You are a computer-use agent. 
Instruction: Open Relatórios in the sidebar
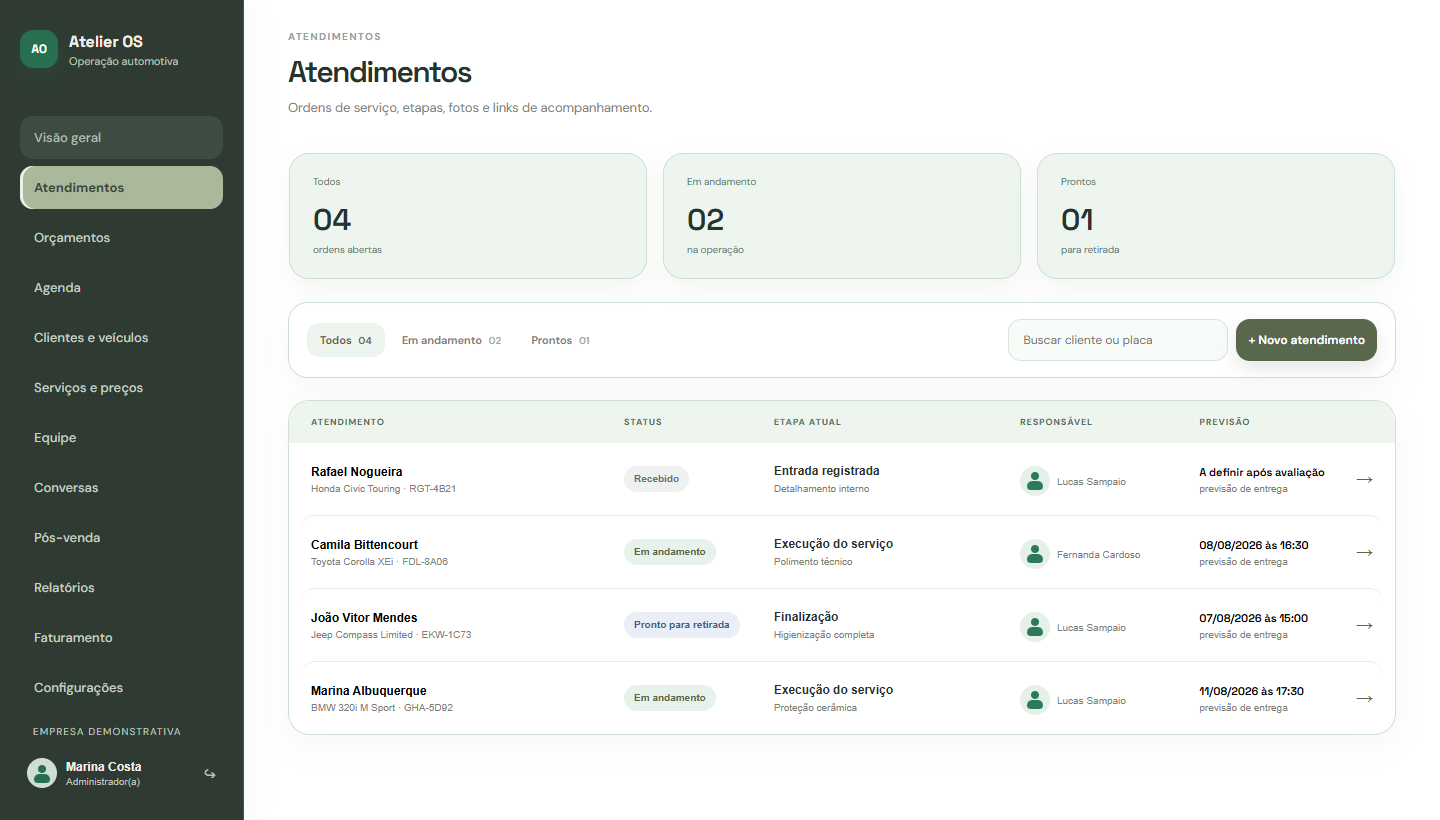[121, 587]
